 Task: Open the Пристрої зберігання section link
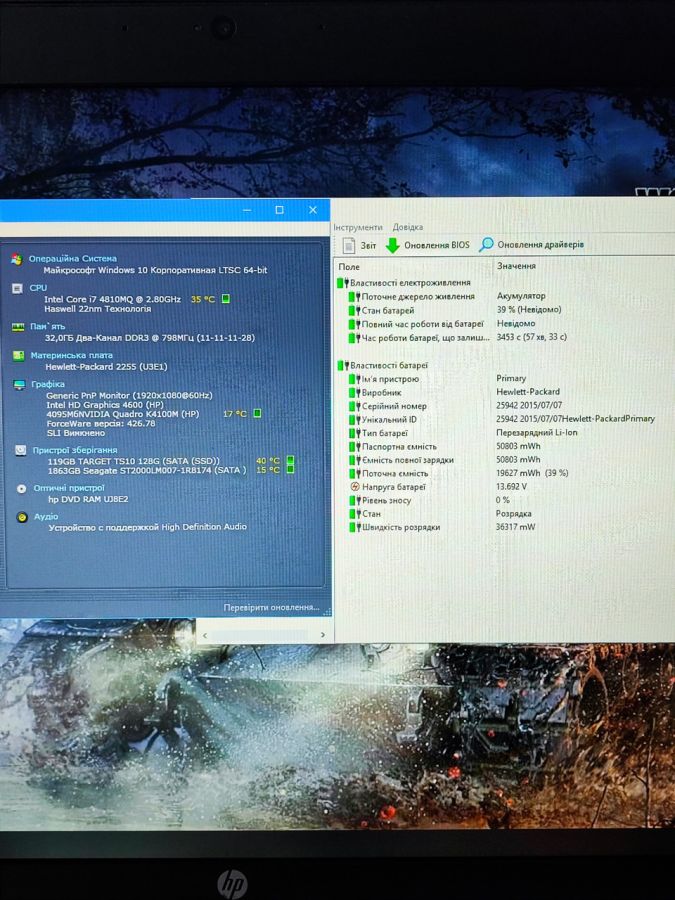click(x=75, y=450)
